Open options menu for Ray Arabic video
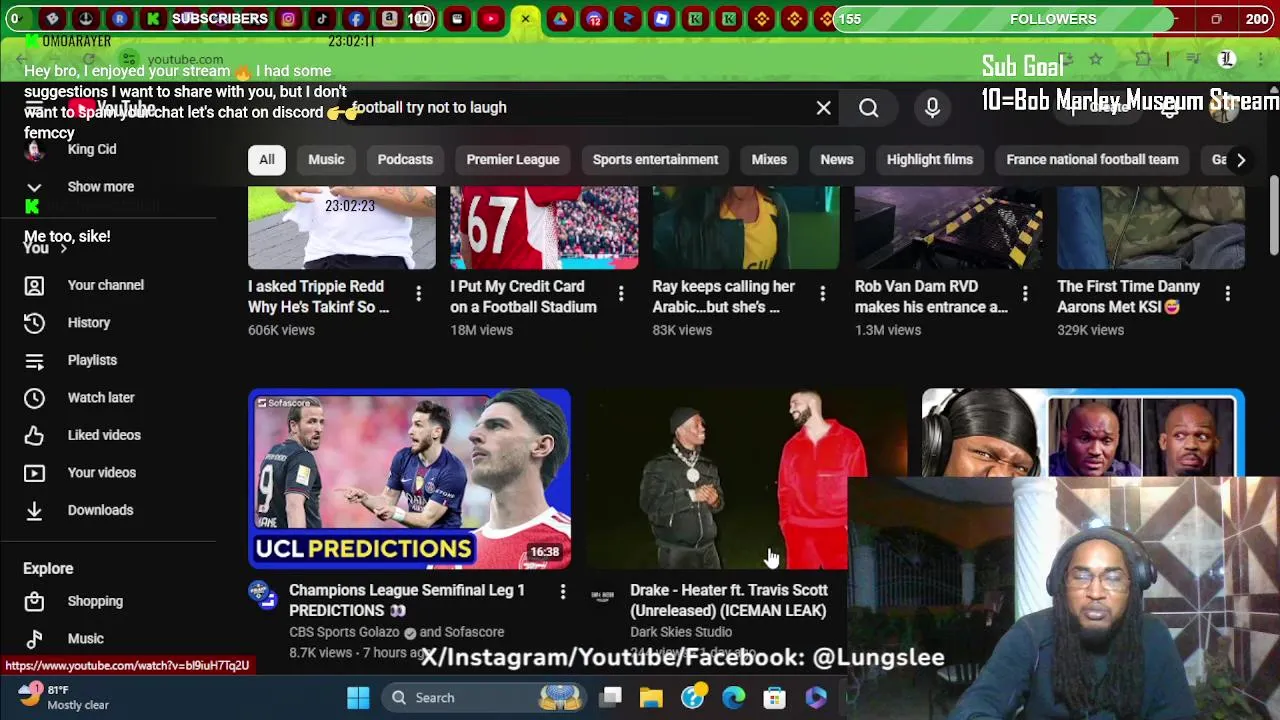Viewport: 1280px width, 720px height. click(822, 294)
